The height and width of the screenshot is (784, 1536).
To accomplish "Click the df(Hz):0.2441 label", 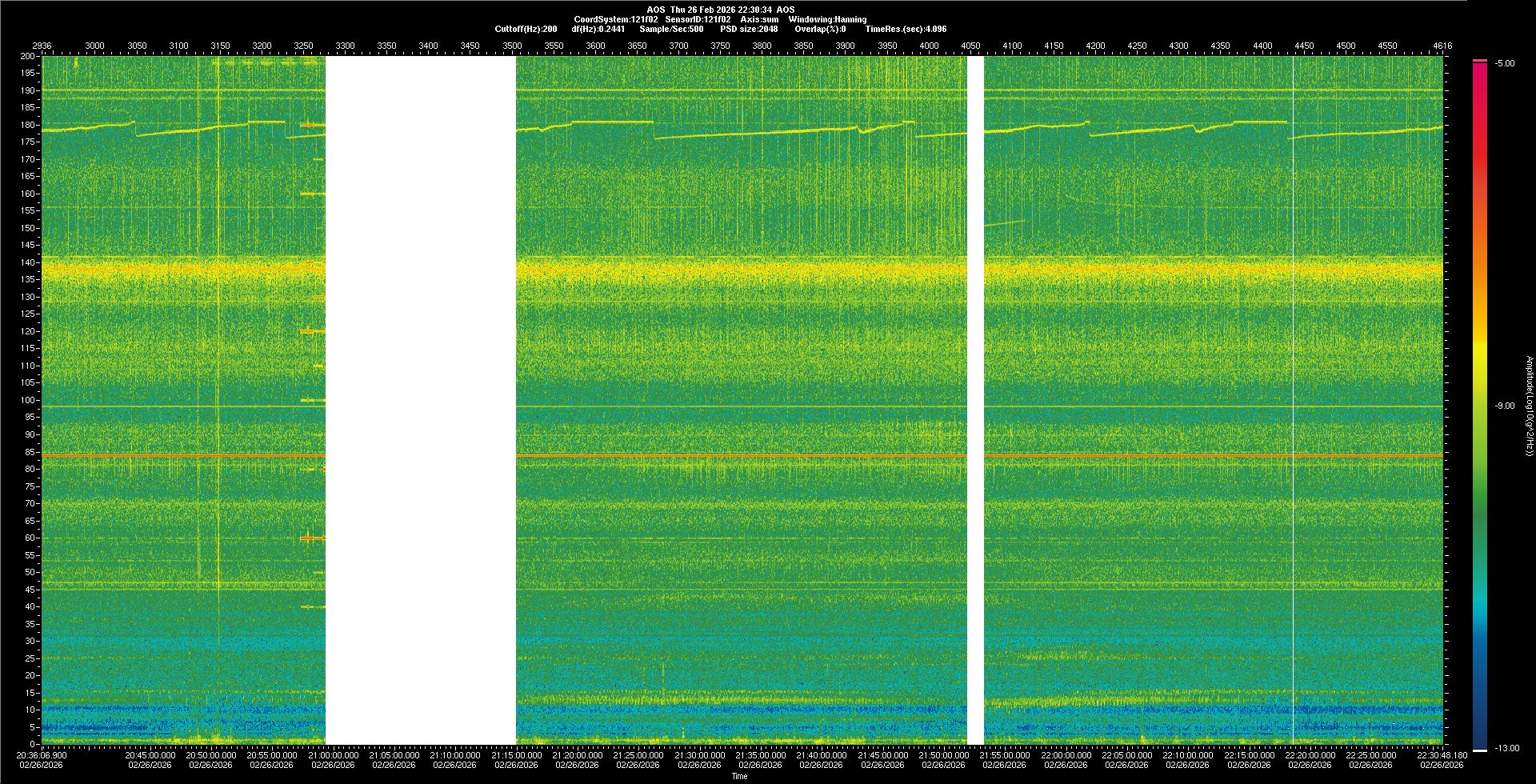I will tap(598, 29).
